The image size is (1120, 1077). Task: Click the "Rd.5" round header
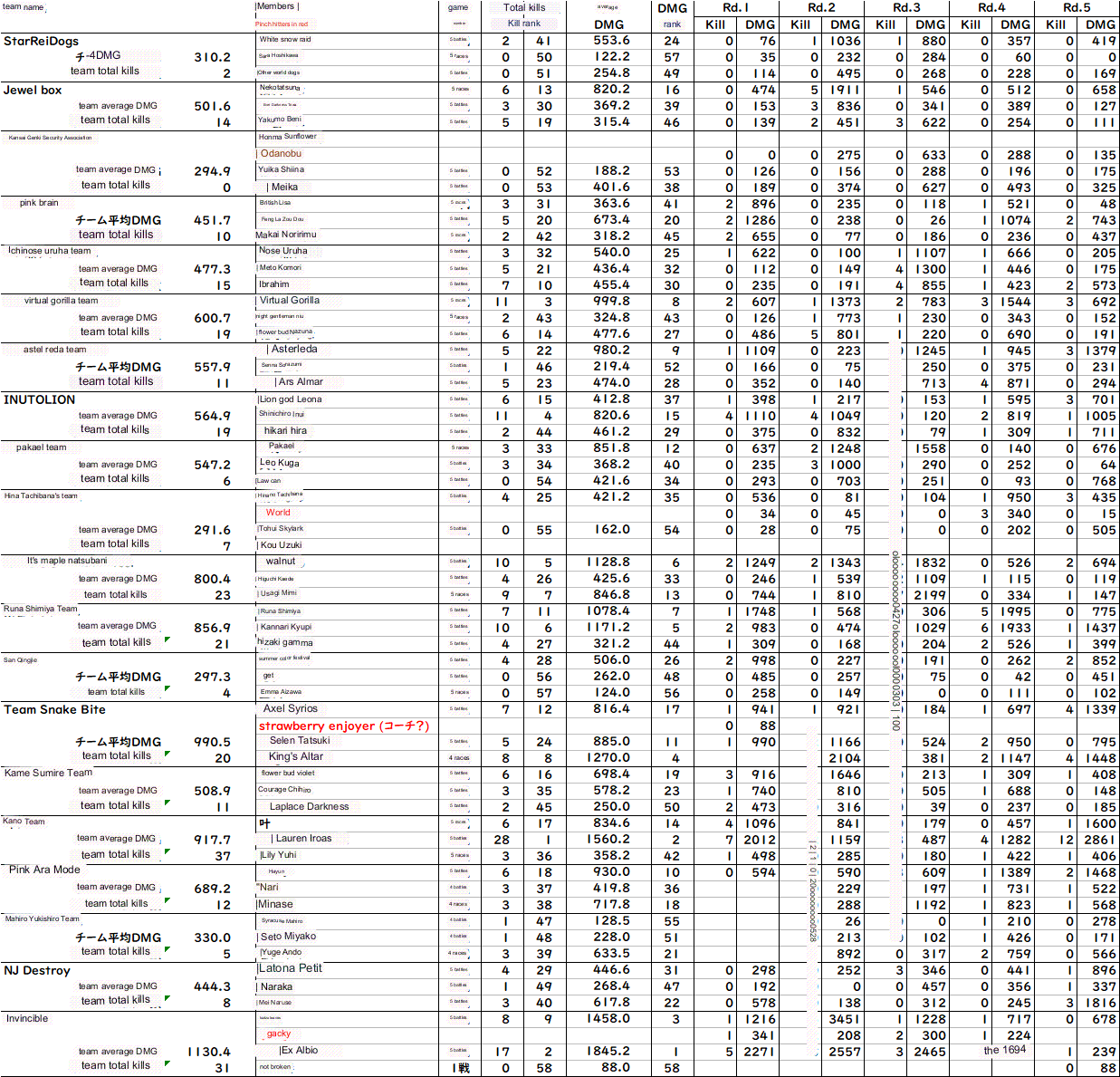point(1077,7)
